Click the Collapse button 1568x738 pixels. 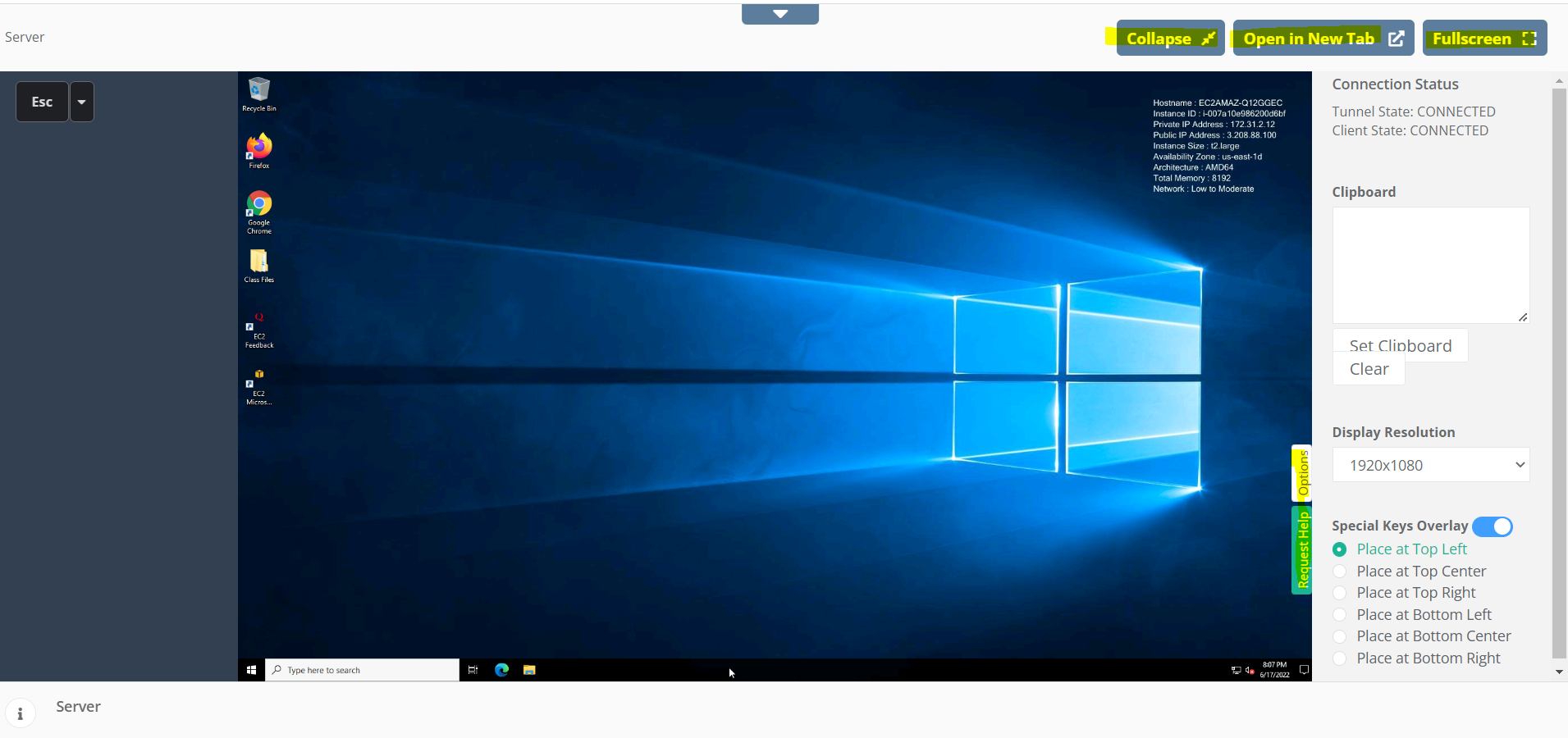1170,39
